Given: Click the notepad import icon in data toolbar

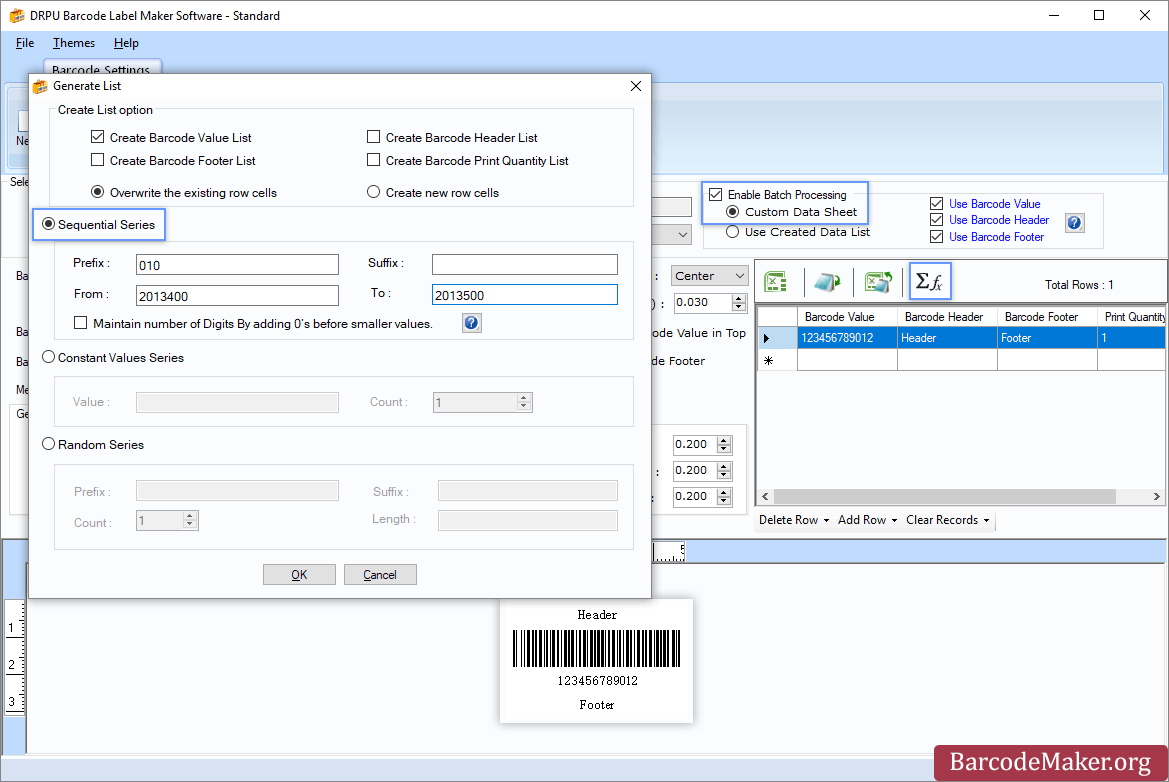Looking at the screenshot, I should pyautogui.click(x=827, y=282).
